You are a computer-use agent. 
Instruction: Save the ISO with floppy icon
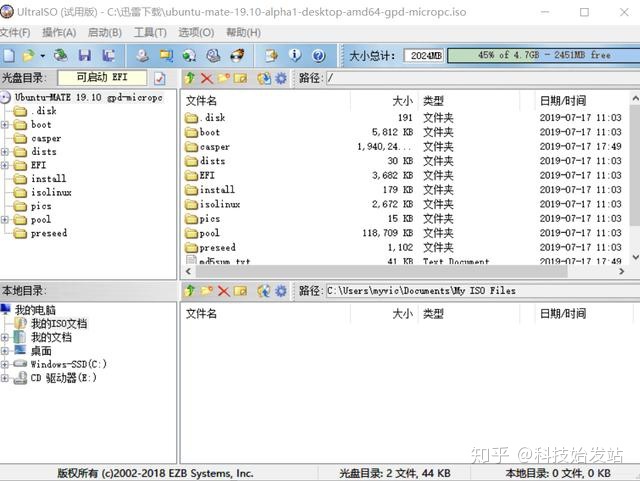[84, 56]
